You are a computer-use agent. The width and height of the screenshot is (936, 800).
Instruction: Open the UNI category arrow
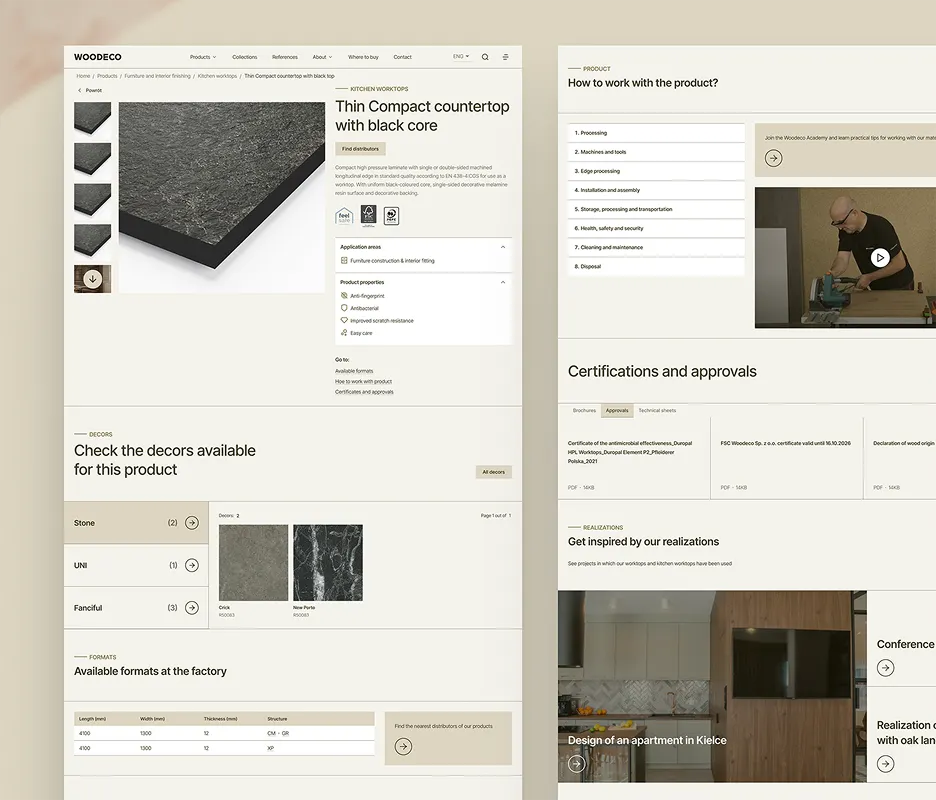(192, 565)
